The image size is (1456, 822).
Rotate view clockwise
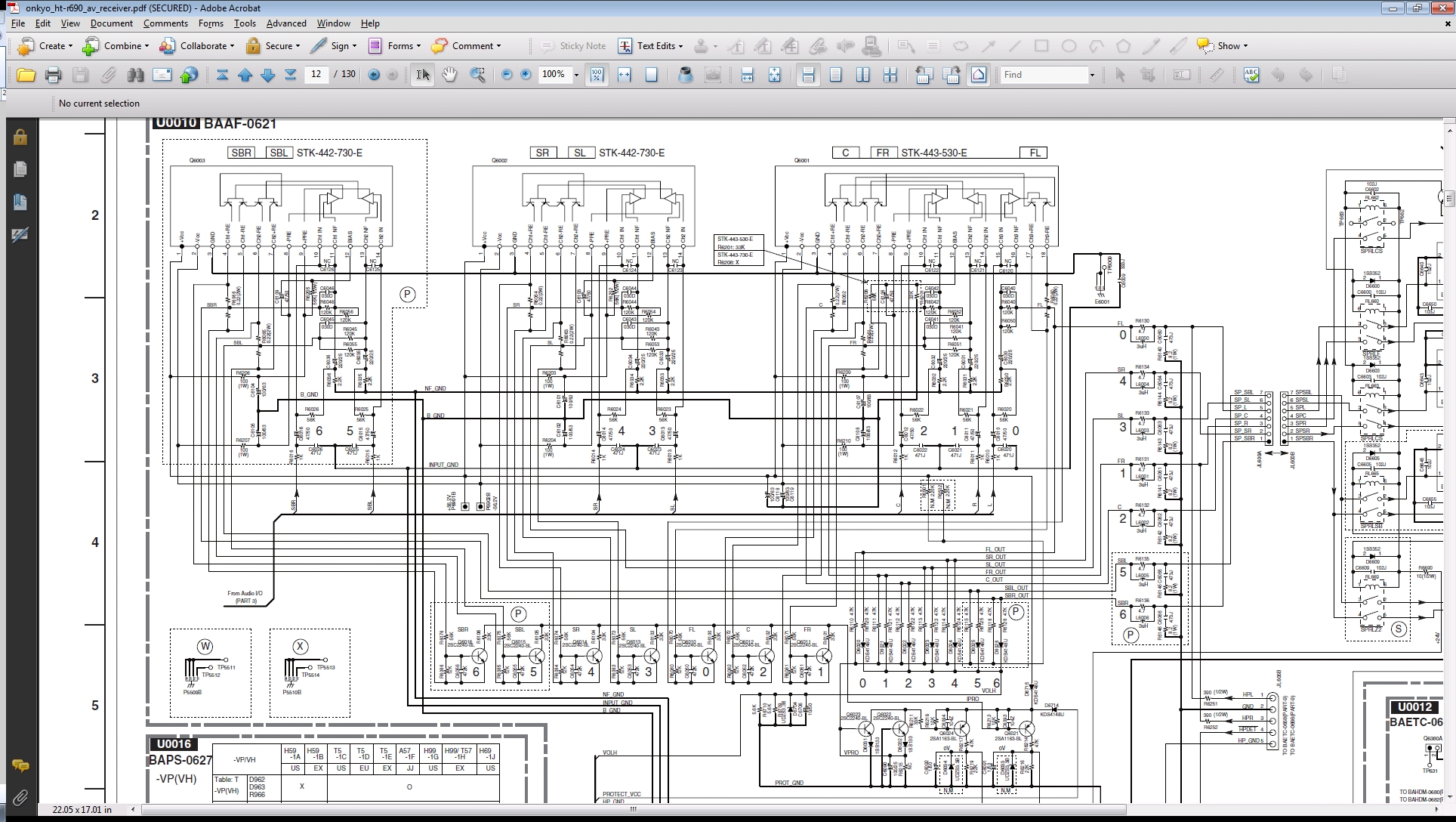tap(951, 75)
